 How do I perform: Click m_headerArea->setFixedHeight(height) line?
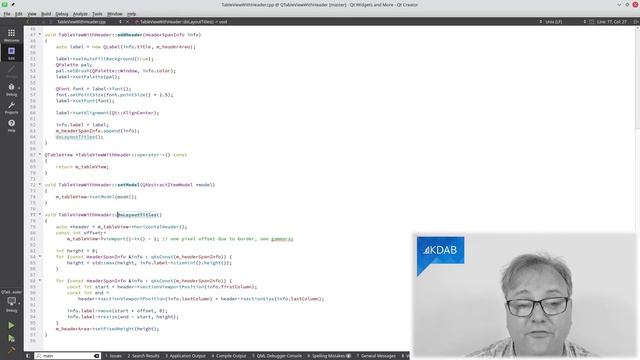(x=107, y=329)
